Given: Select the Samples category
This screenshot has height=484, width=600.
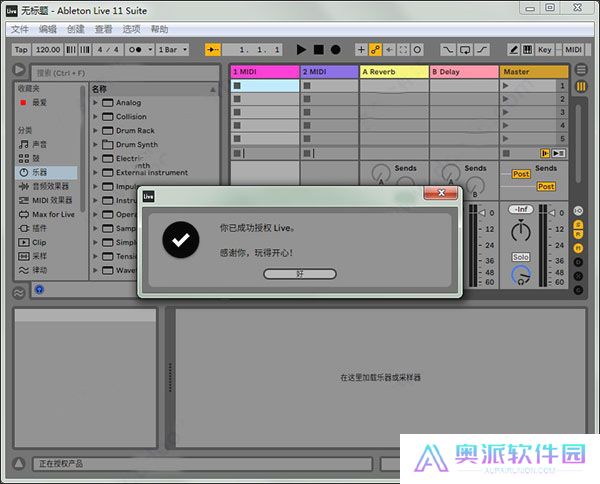Looking at the screenshot, I should coord(46,256).
